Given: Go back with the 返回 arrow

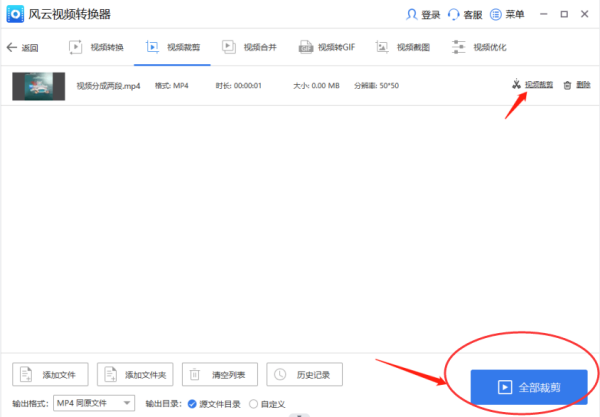Looking at the screenshot, I should point(22,47).
